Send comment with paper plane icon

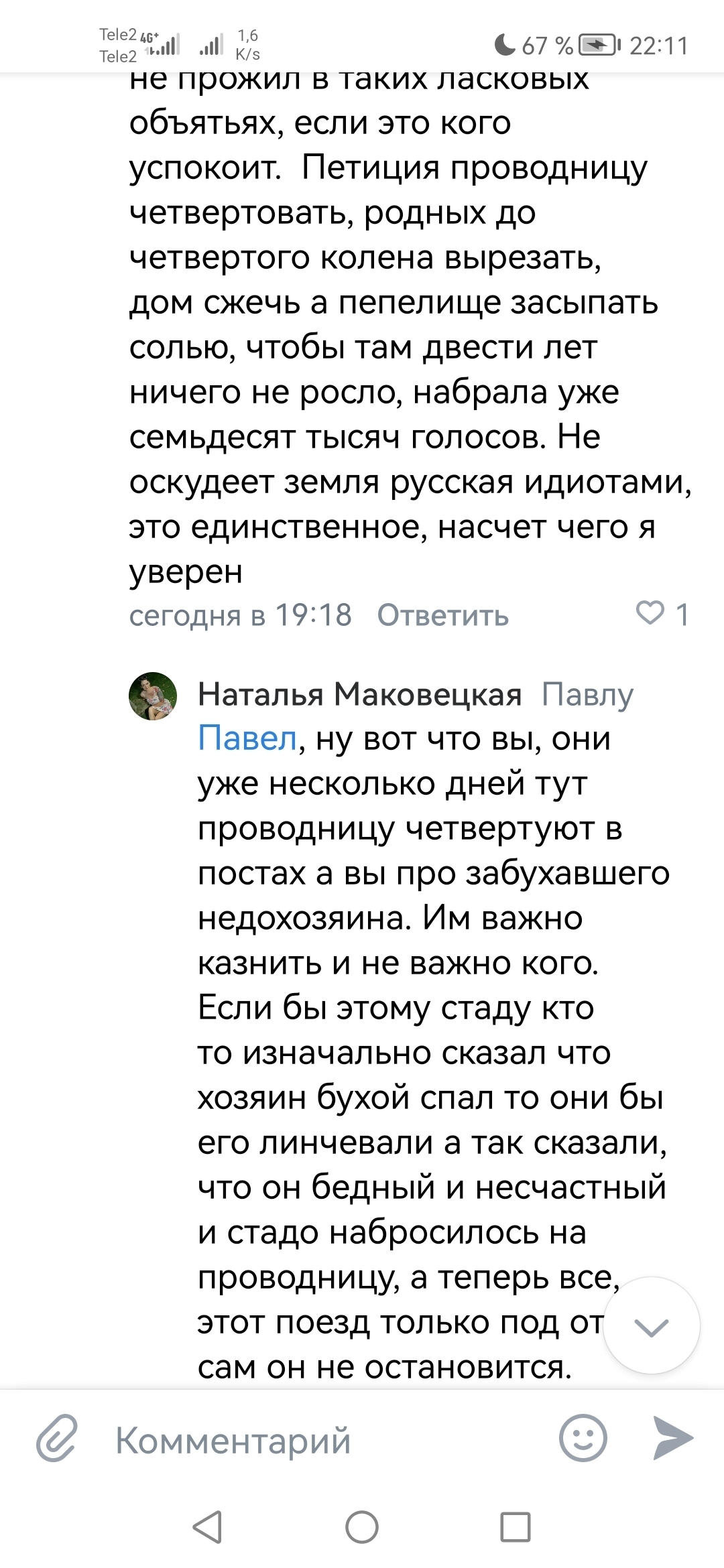tap(673, 1438)
